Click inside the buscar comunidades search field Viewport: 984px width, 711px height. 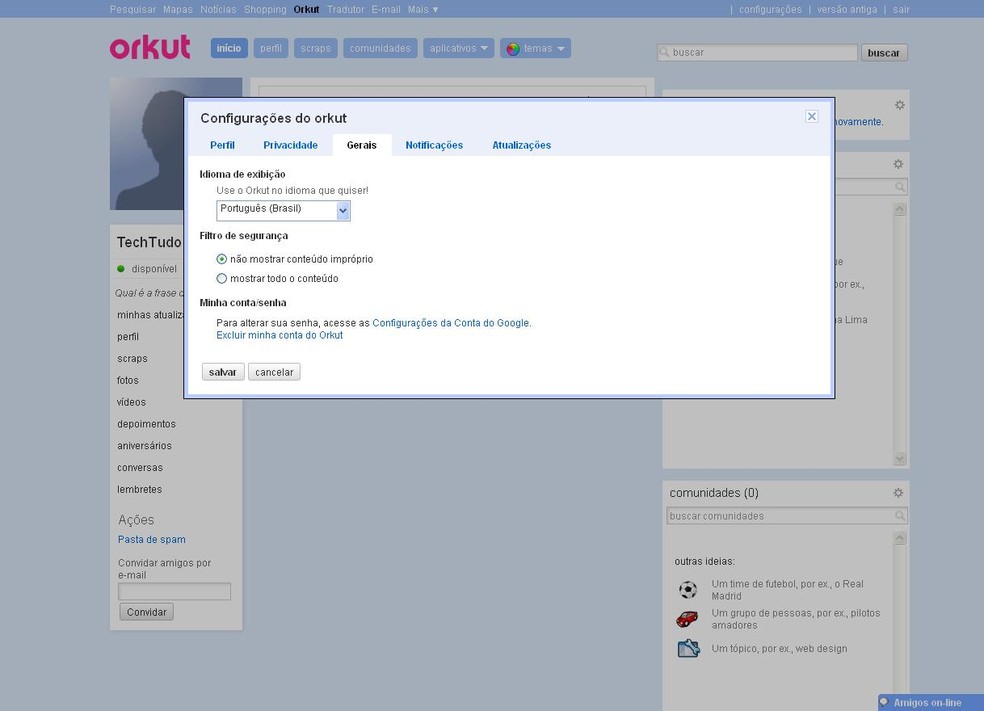[x=780, y=515]
